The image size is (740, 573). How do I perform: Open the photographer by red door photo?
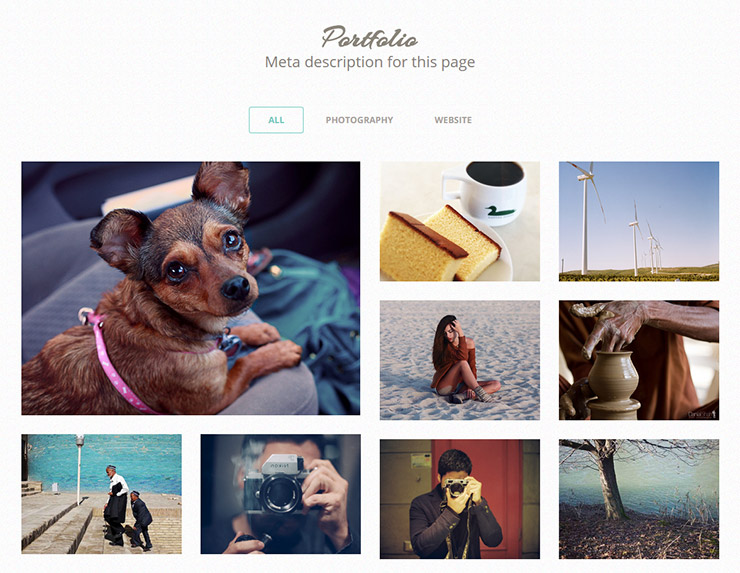tap(460, 499)
